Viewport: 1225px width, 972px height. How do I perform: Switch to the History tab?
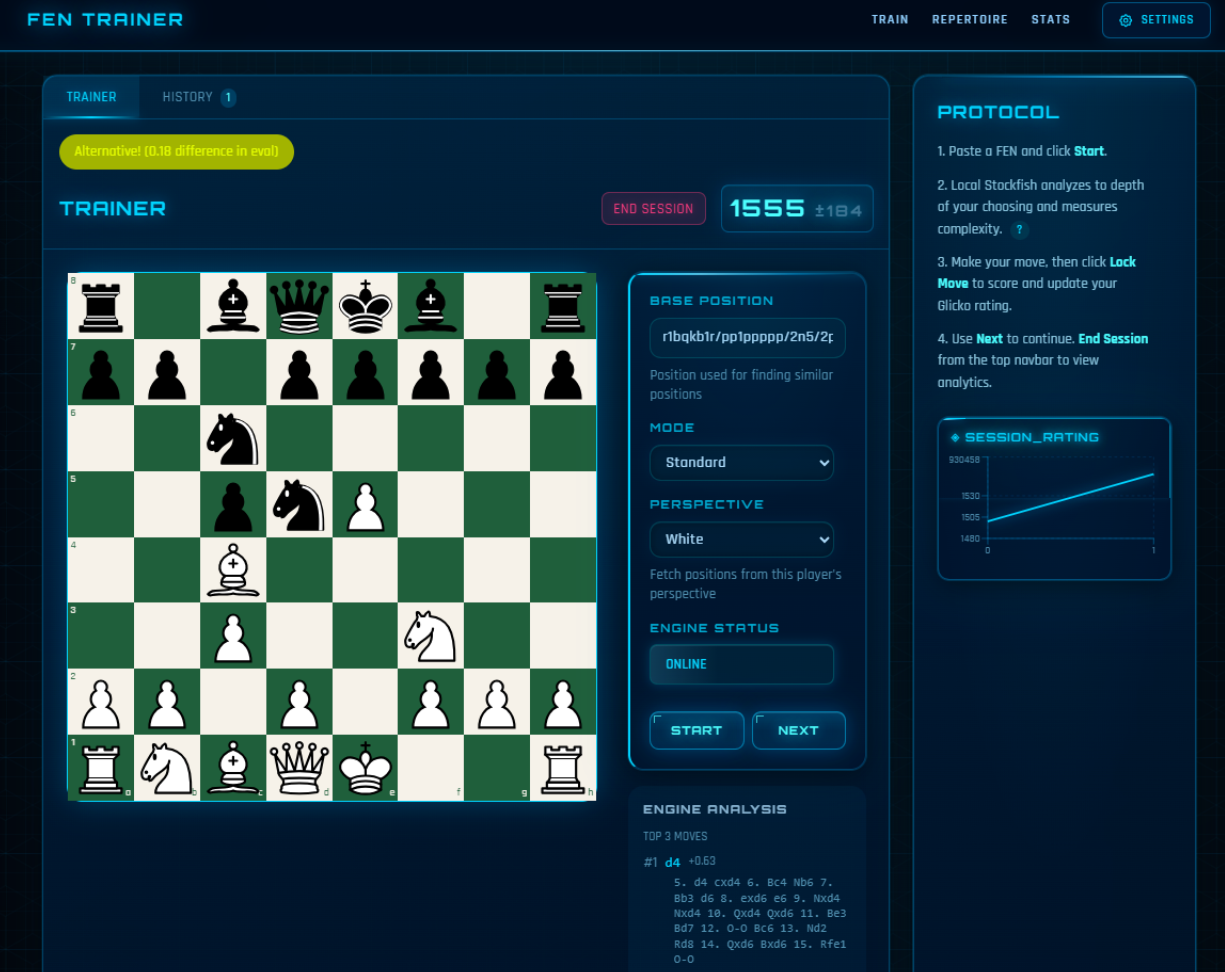coord(197,97)
